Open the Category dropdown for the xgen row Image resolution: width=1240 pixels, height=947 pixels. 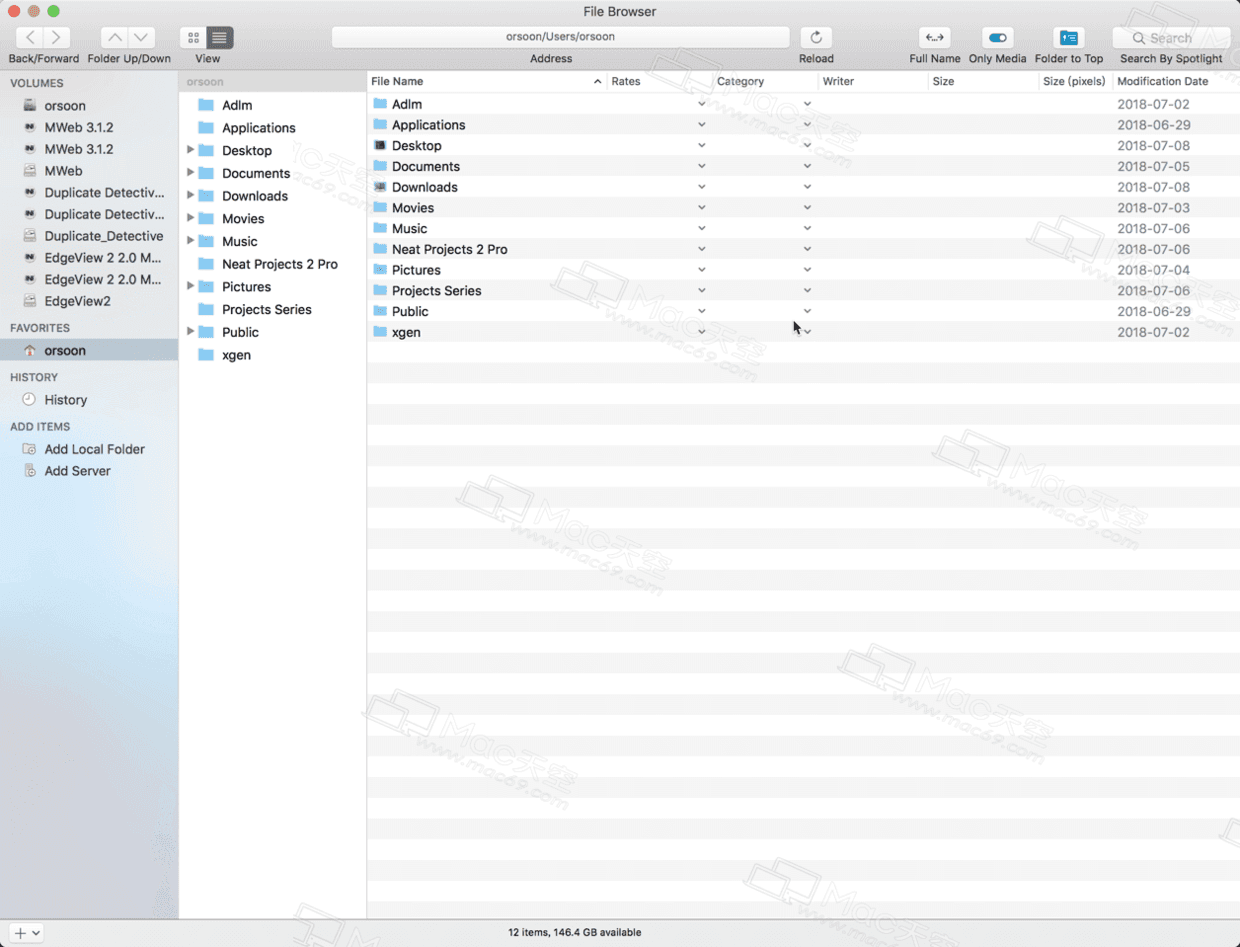(807, 332)
